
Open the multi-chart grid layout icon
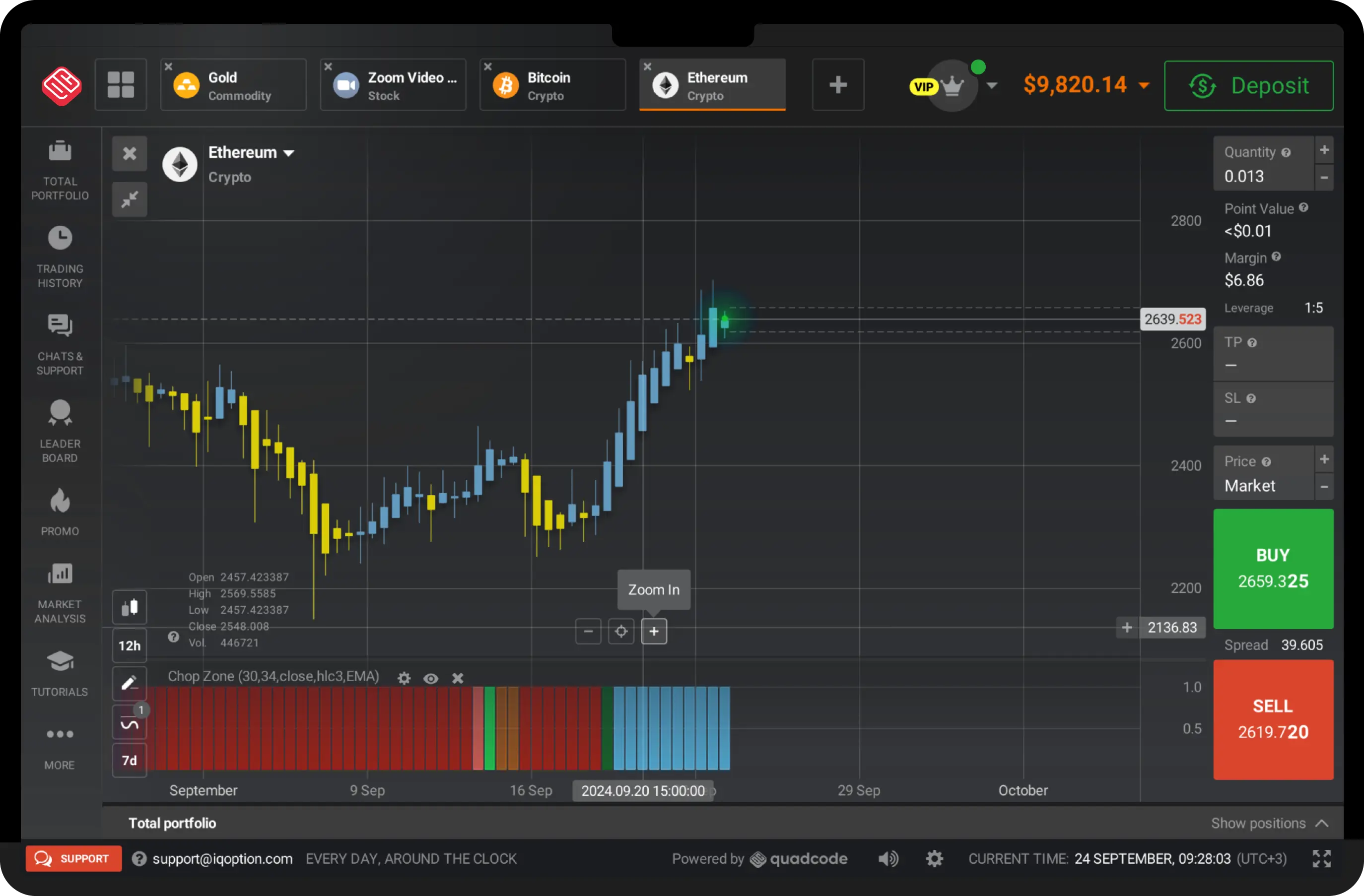[121, 85]
